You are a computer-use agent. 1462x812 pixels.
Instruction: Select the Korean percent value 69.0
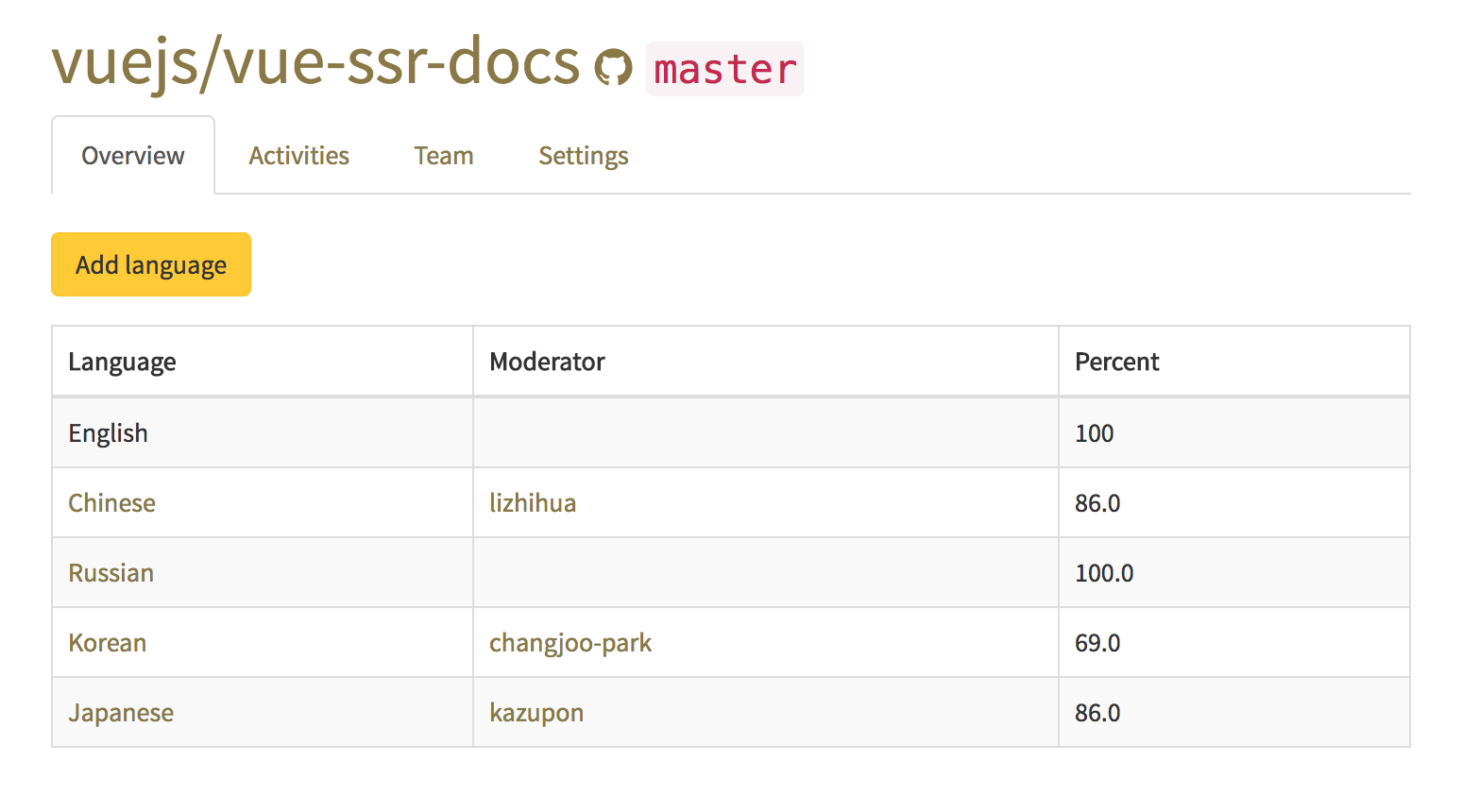click(1097, 643)
